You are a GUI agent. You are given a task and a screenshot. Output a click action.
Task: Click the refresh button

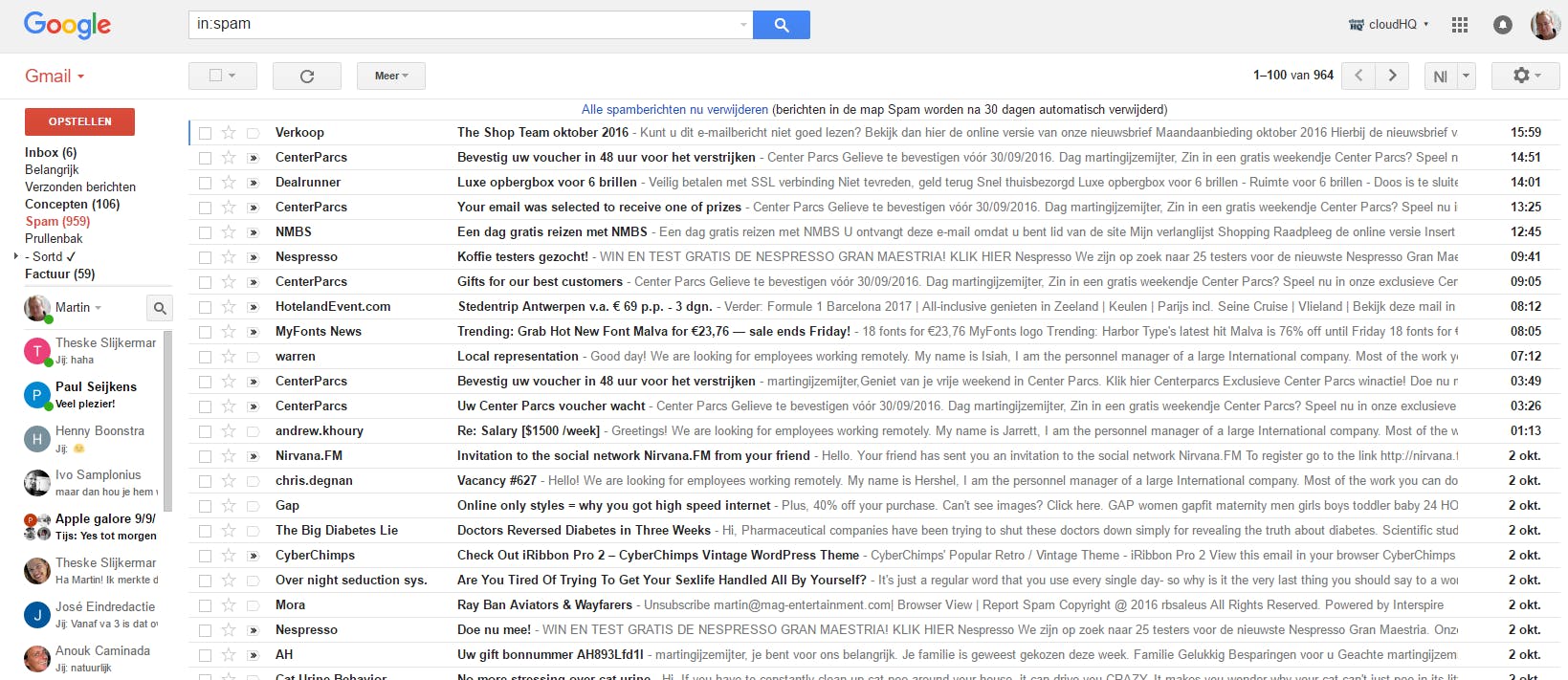pyautogui.click(x=307, y=76)
